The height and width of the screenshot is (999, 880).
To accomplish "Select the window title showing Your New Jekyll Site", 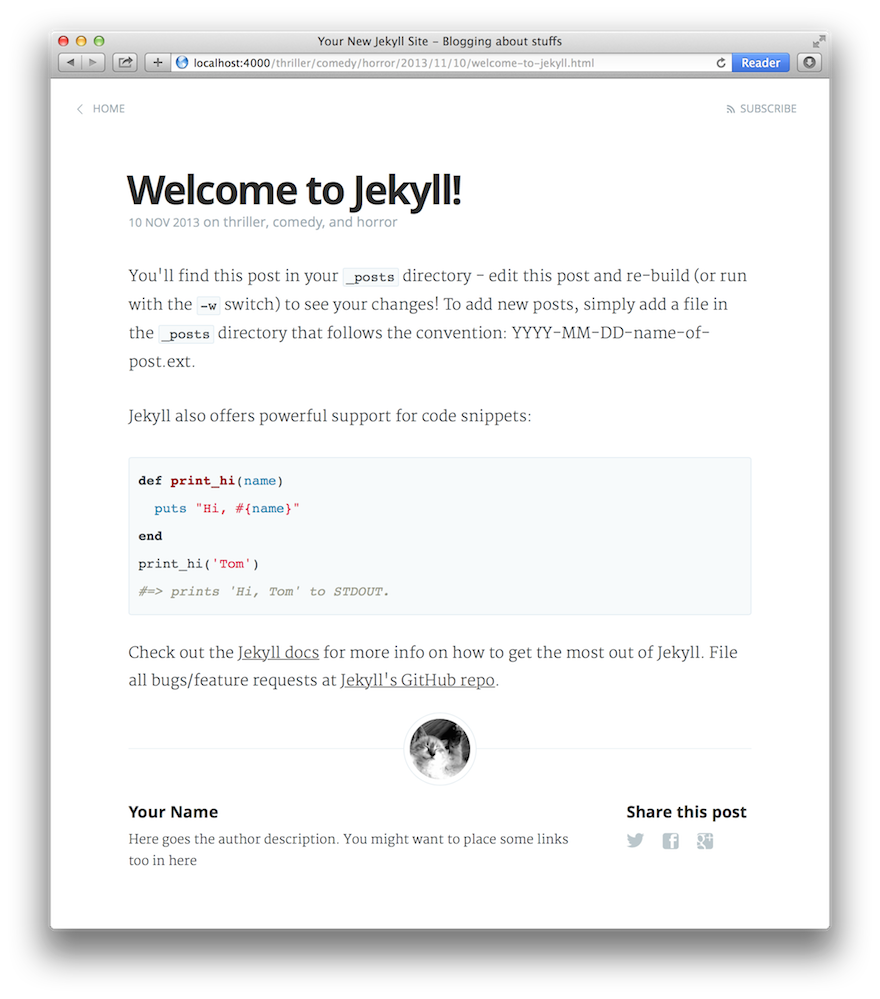I will pyautogui.click(x=440, y=41).
